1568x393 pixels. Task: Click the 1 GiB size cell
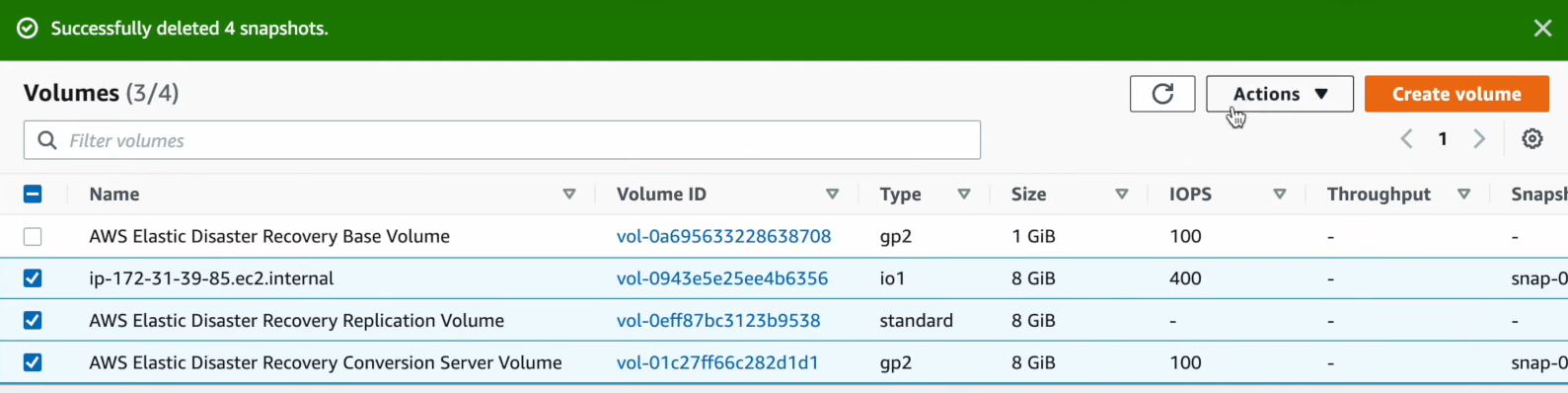pyautogui.click(x=1033, y=236)
